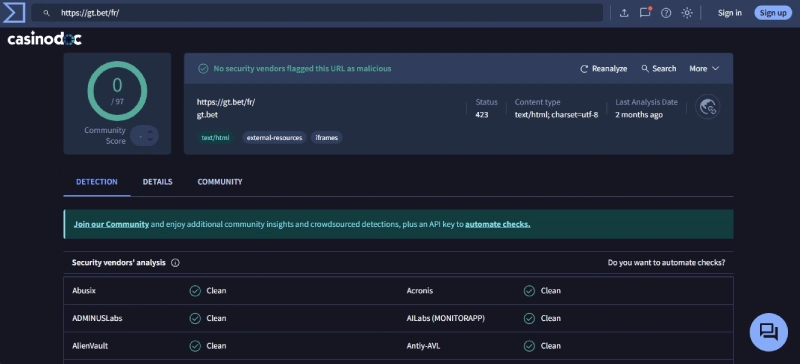
Task: Click the Clean check icon for Antiy-AVL
Action: tap(529, 346)
